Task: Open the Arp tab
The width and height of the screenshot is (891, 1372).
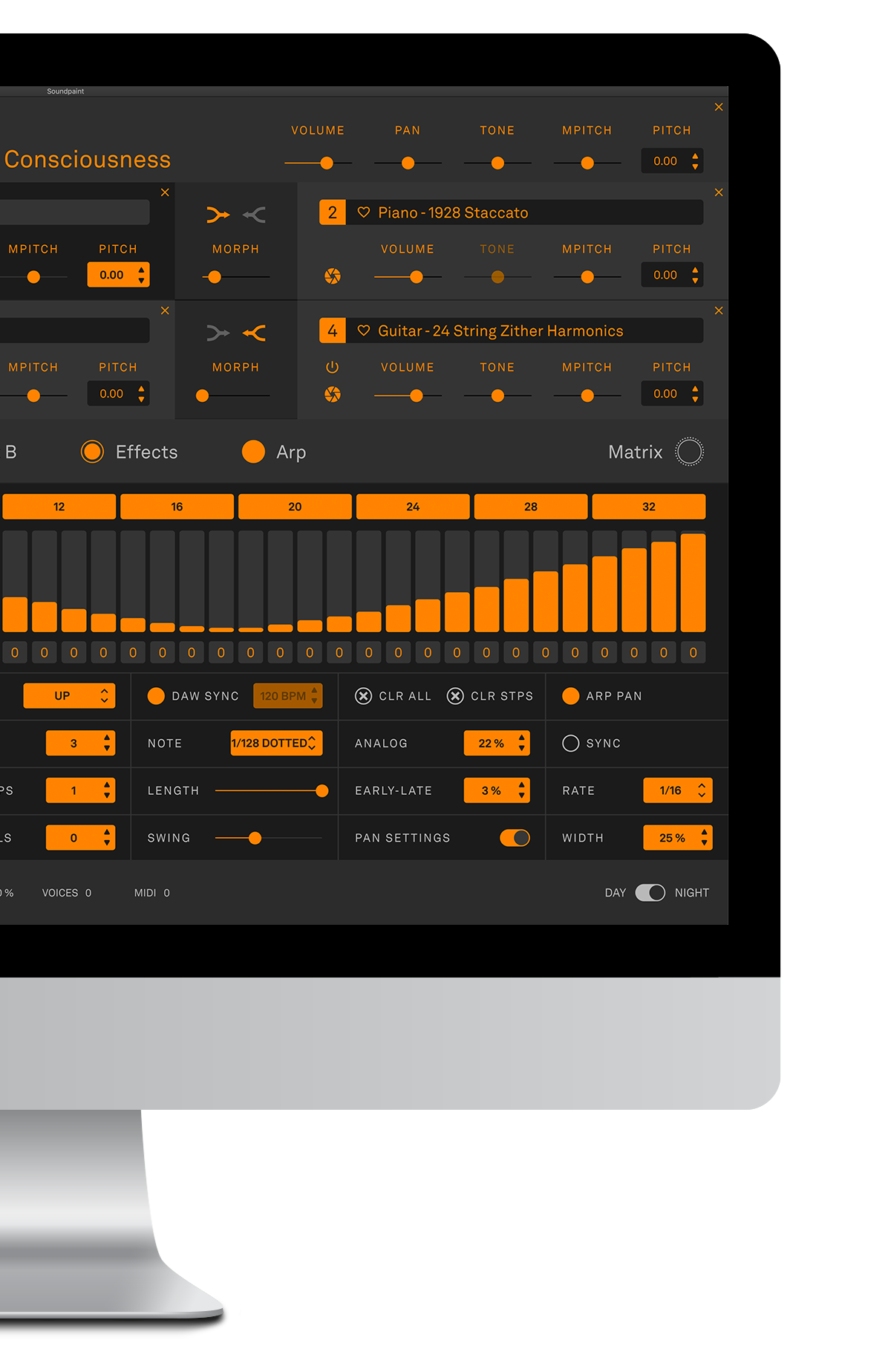Action: pyautogui.click(x=291, y=452)
